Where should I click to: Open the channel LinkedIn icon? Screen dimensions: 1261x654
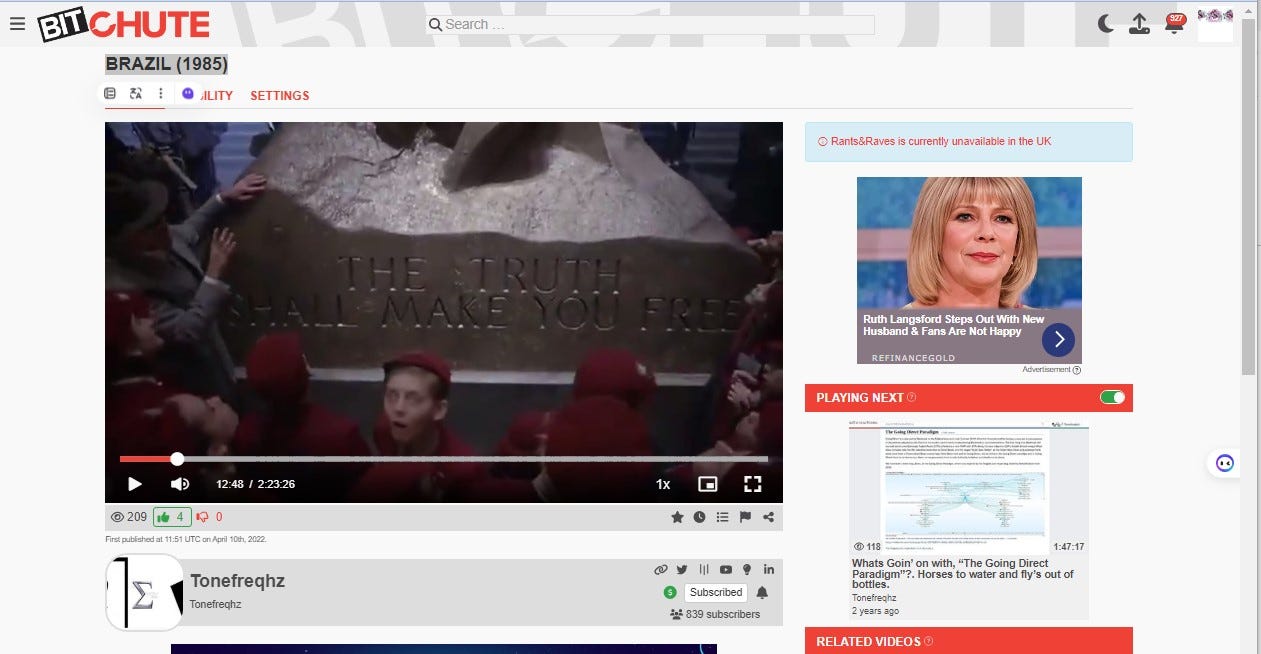pos(769,569)
